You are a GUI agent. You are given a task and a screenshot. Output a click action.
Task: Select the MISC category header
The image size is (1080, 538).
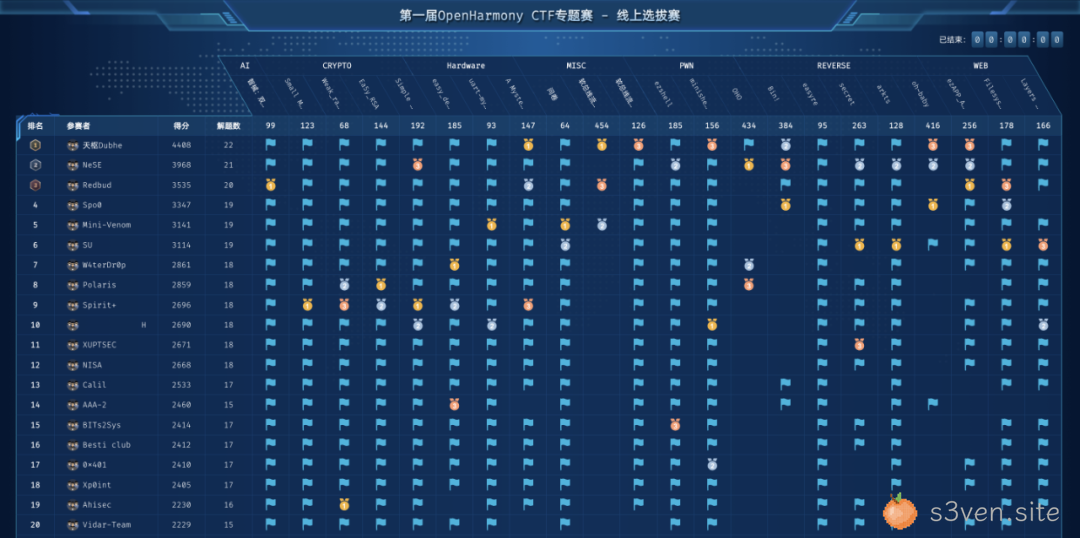pyautogui.click(x=577, y=65)
